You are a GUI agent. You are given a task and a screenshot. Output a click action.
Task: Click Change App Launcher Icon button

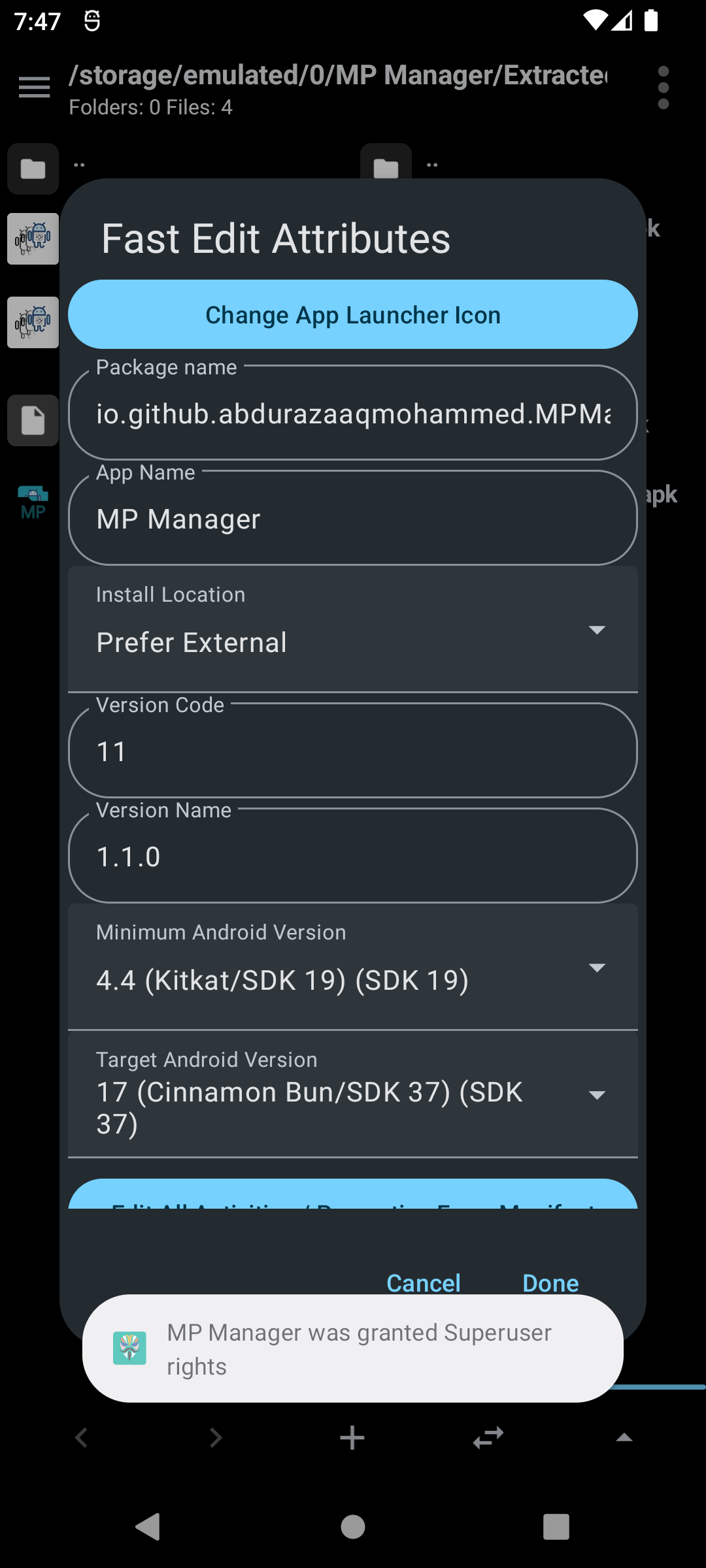pyautogui.click(x=353, y=314)
